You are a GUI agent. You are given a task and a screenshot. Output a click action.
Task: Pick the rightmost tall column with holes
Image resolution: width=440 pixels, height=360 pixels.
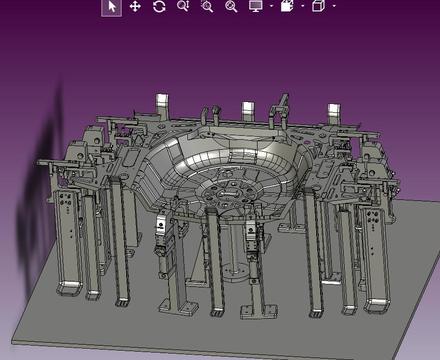tap(375, 258)
